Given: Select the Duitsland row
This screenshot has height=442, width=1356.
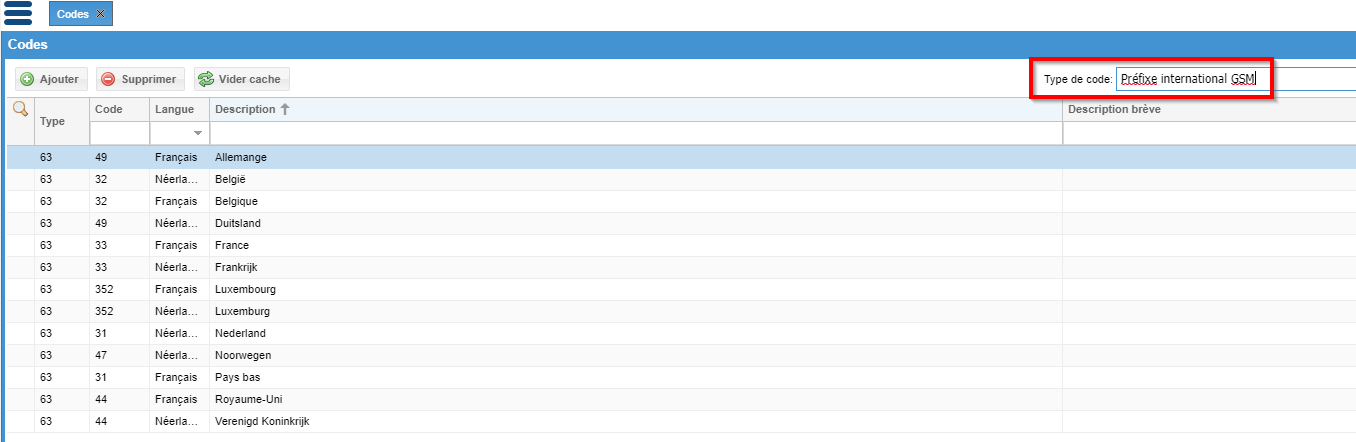Looking at the screenshot, I should (x=681, y=223).
